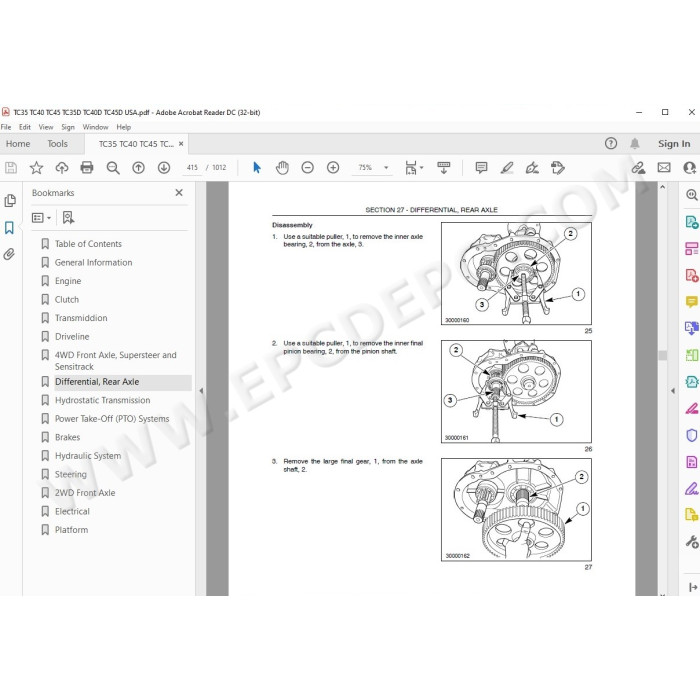Open the Bookmarks side panel icon
Viewport: 700px width, 700px height.
click(x=9, y=228)
